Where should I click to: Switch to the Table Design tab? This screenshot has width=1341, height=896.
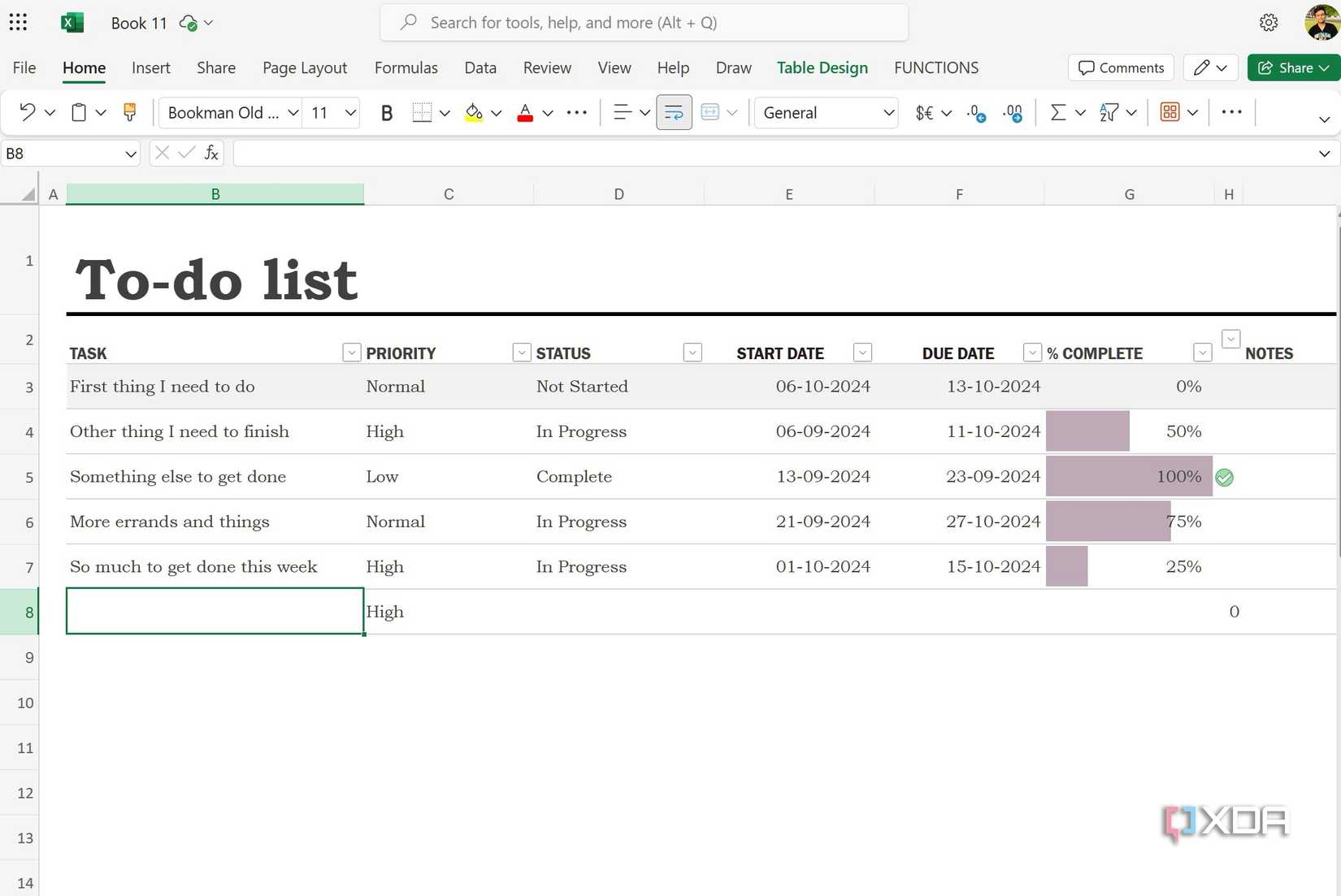tap(822, 67)
